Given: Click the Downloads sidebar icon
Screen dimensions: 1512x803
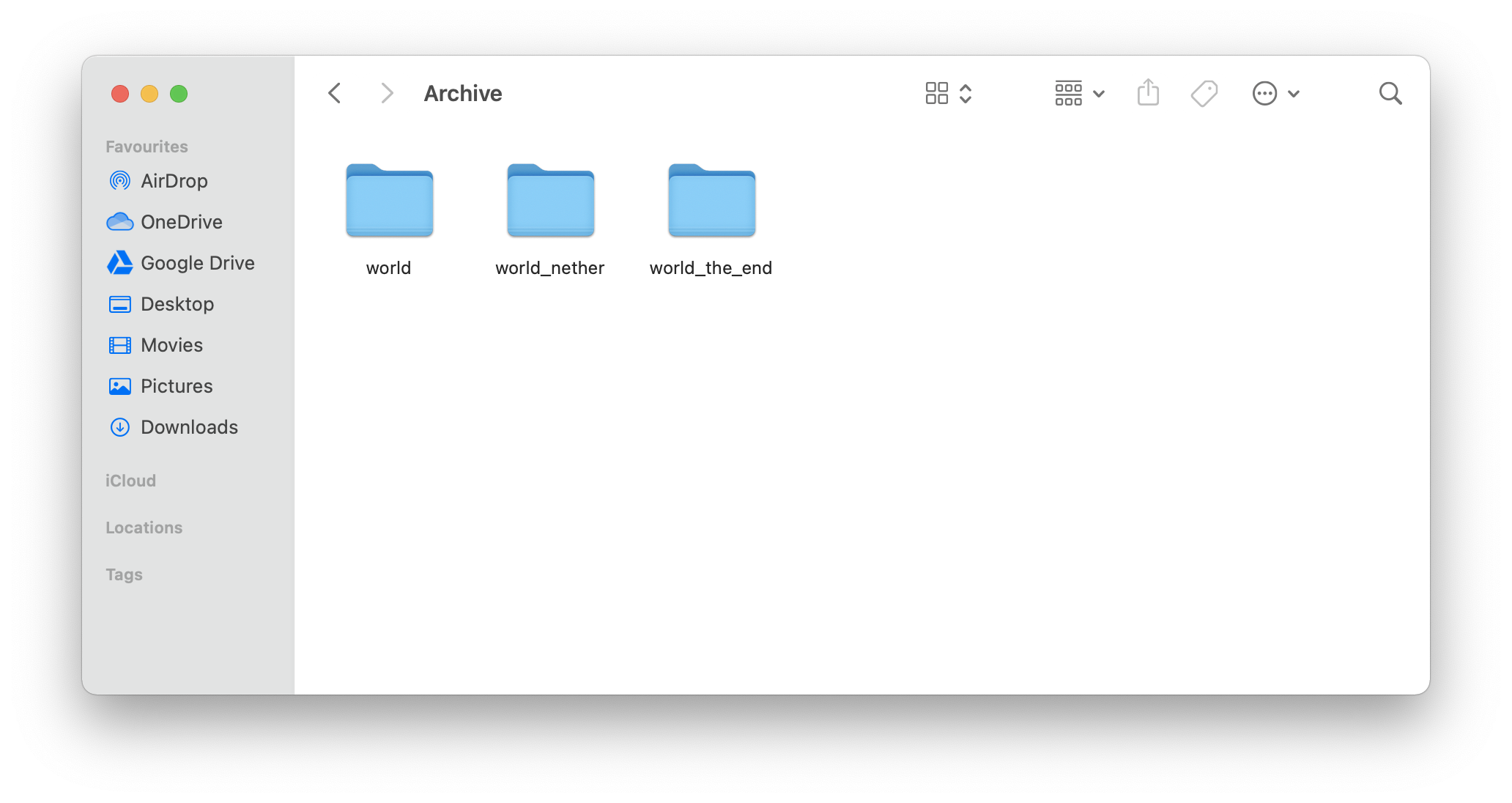Looking at the screenshot, I should [x=119, y=427].
